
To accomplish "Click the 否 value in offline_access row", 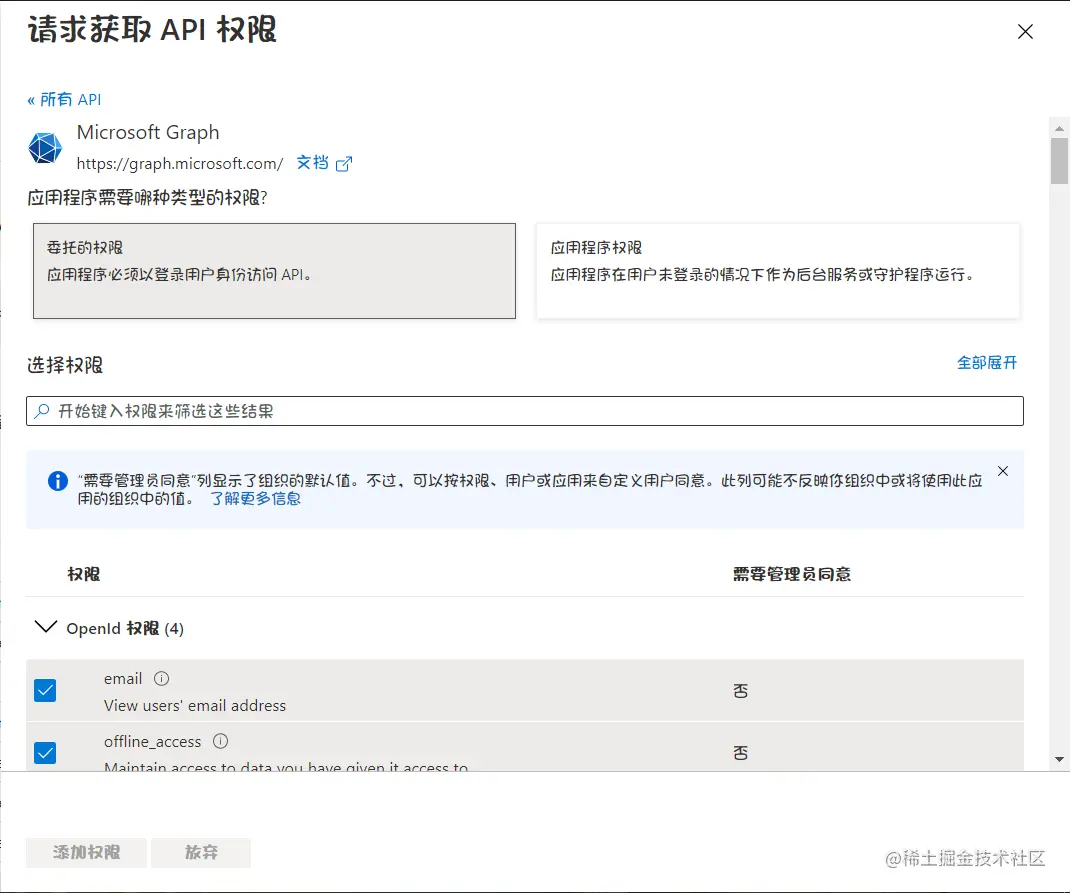I will (740, 753).
